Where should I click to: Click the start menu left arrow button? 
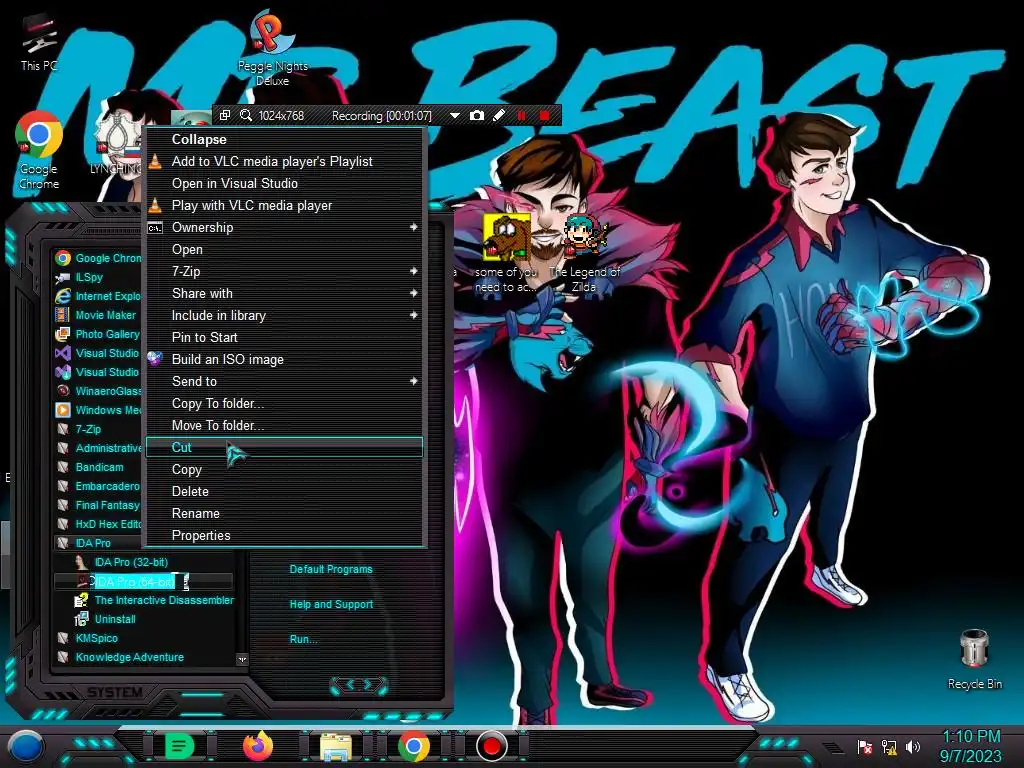pyautogui.click(x=349, y=684)
